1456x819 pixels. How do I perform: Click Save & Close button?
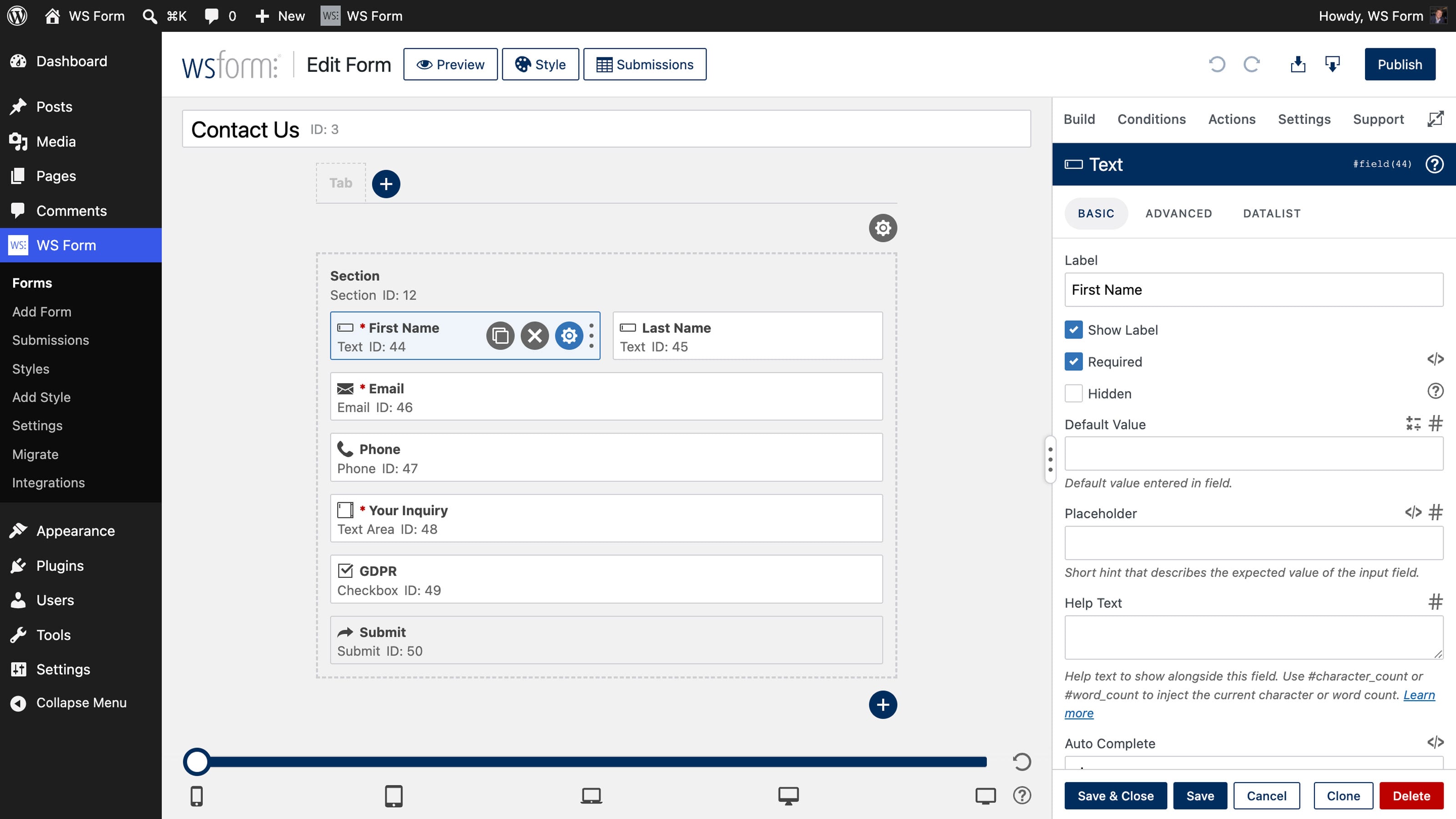[1116, 796]
